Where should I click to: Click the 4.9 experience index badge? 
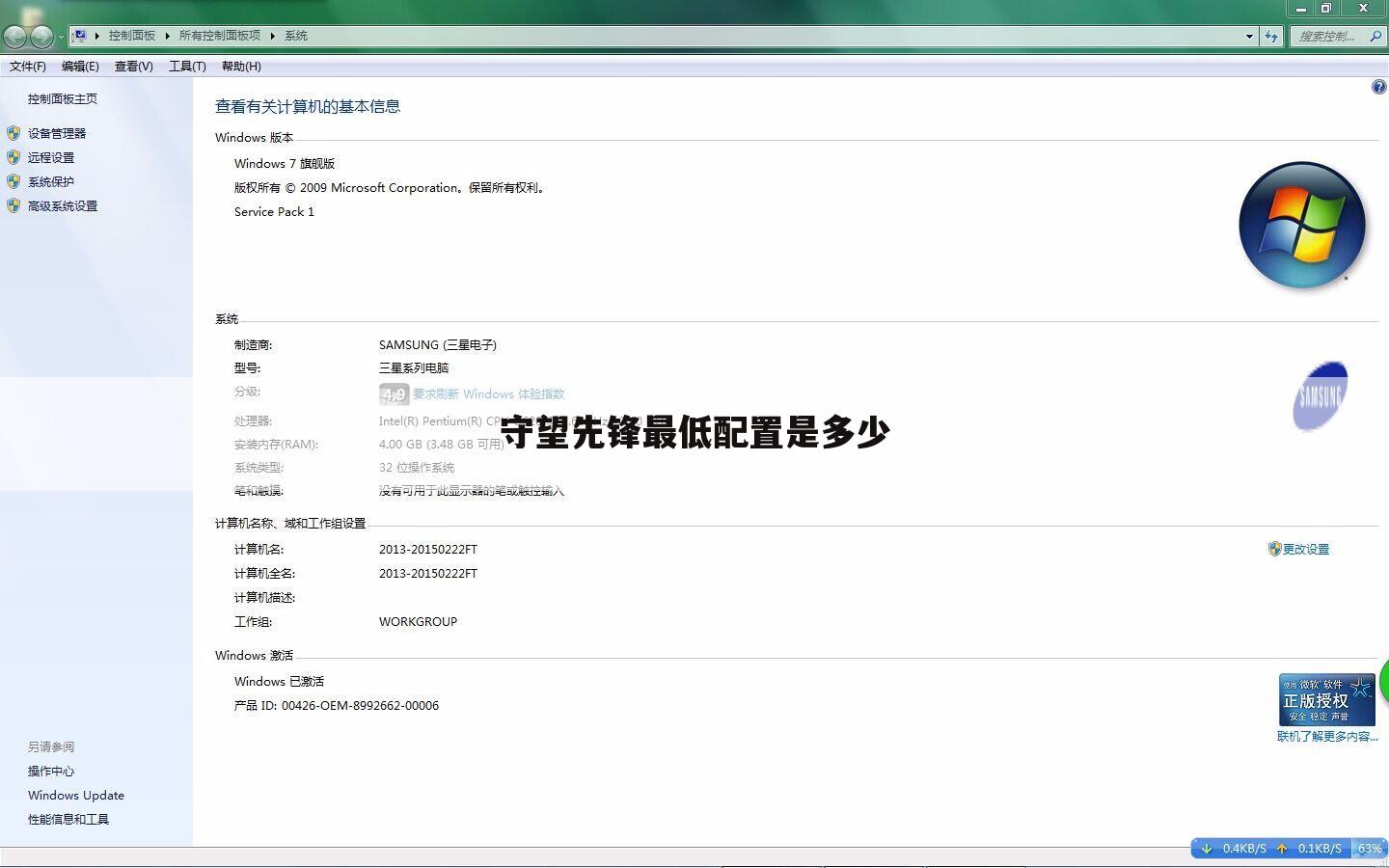pos(394,394)
